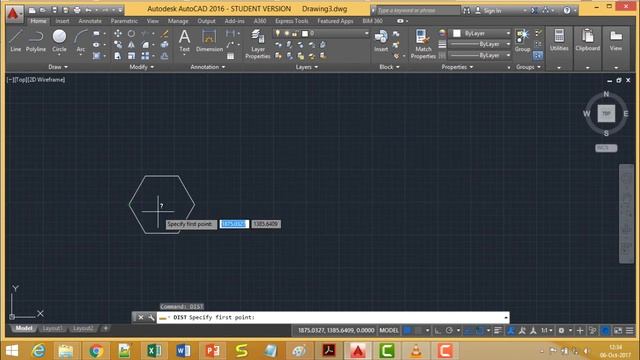Screen dimensions: 640x360
Task: Toggle Clean Screen in status bar
Action: tap(618, 330)
